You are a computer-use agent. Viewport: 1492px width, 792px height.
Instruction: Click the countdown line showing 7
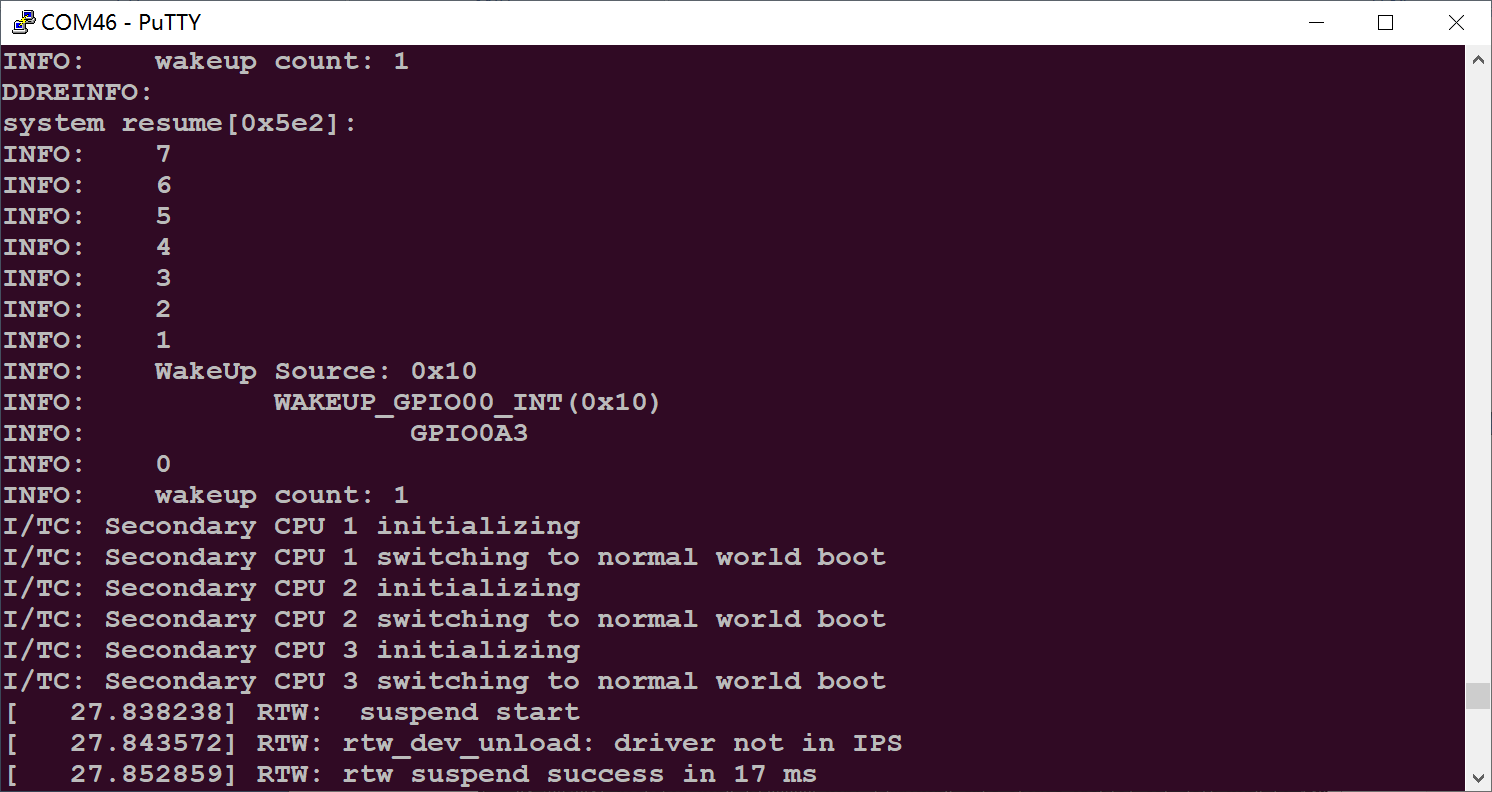[163, 155]
